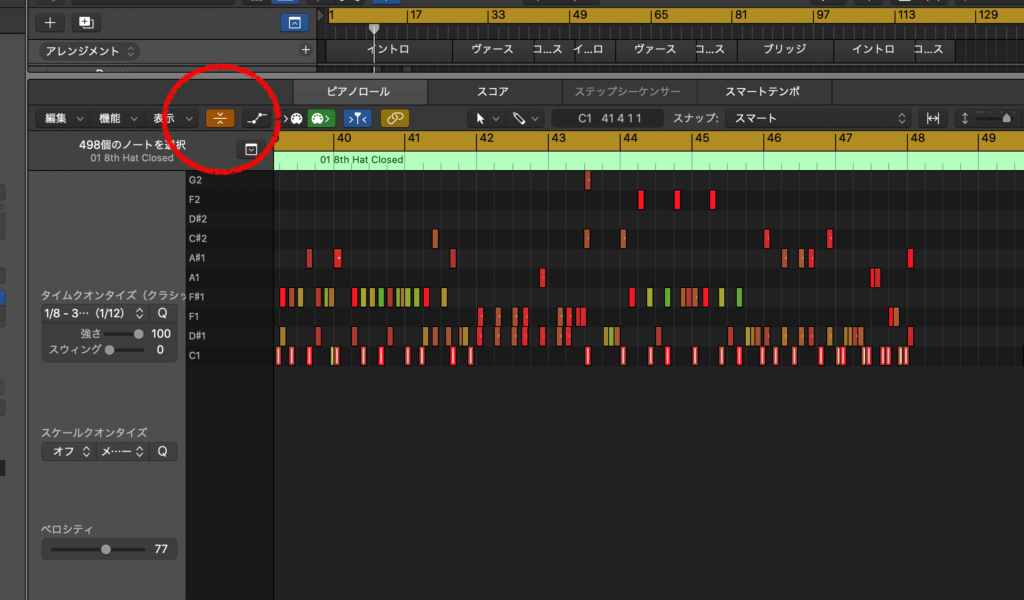Open the time quantize value 1/8 popup
This screenshot has width=1024, height=600.
coord(94,313)
